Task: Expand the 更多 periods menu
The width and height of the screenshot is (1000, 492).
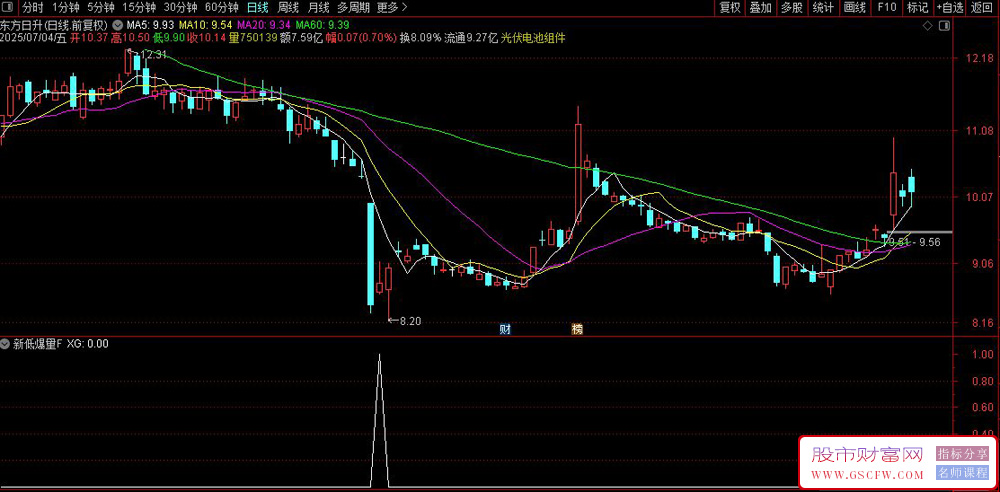Action: click(x=392, y=8)
